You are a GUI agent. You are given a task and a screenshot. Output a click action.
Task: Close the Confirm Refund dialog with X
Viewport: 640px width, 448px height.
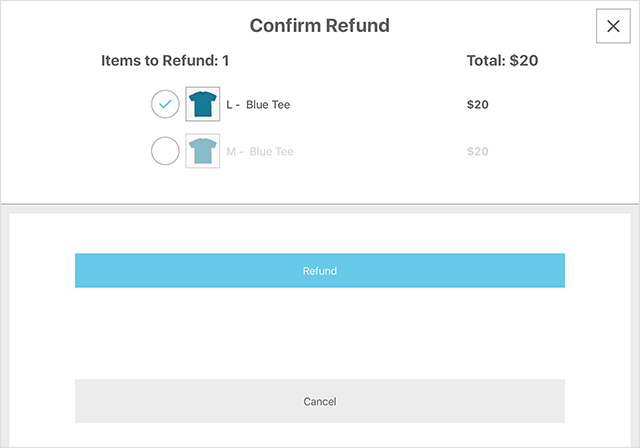pyautogui.click(x=613, y=26)
